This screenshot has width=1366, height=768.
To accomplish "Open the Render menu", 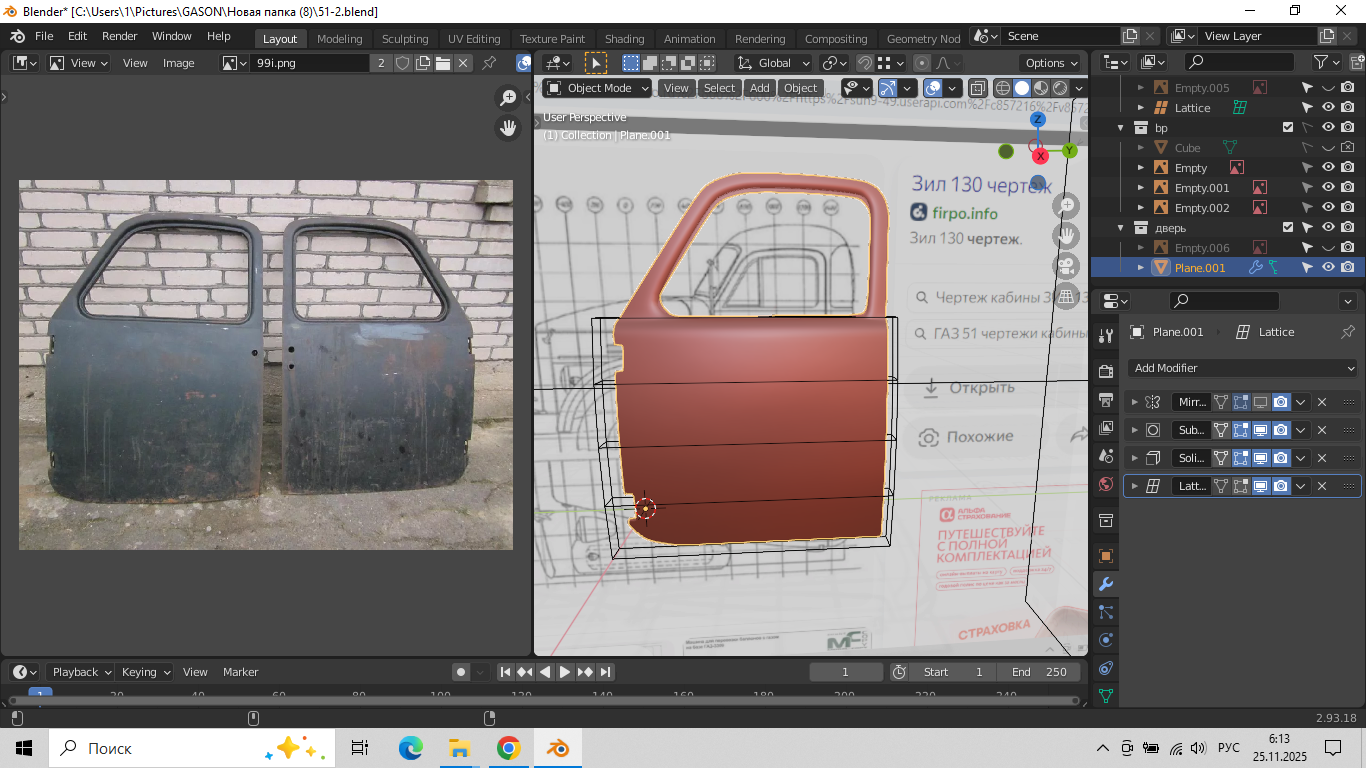I will click(x=119, y=36).
